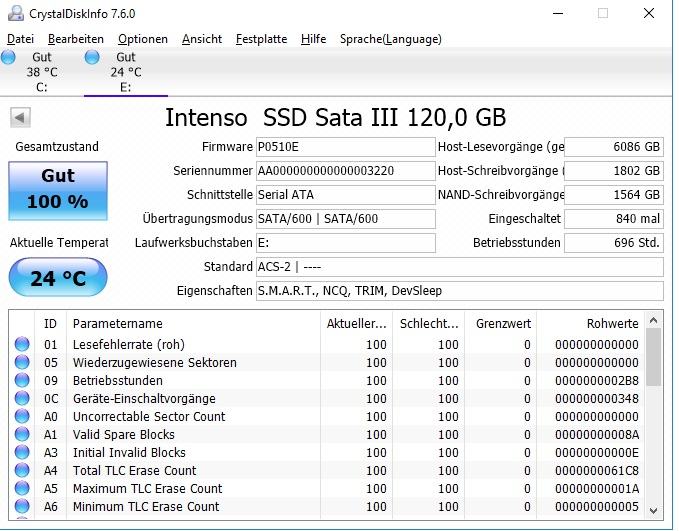This screenshot has width=679, height=531.
Task: Go to previous disk with left arrow button
Action: (x=20, y=117)
